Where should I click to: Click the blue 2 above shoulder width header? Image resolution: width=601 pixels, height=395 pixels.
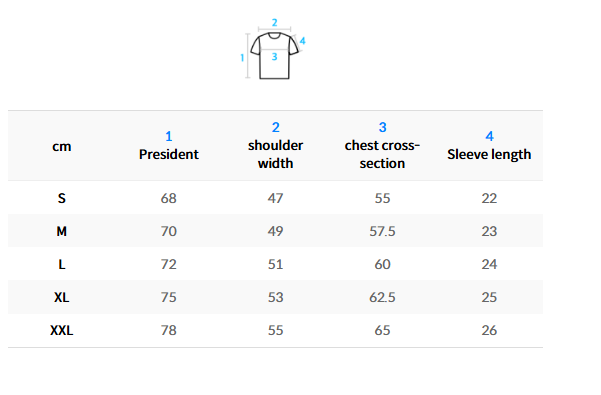[x=276, y=127]
